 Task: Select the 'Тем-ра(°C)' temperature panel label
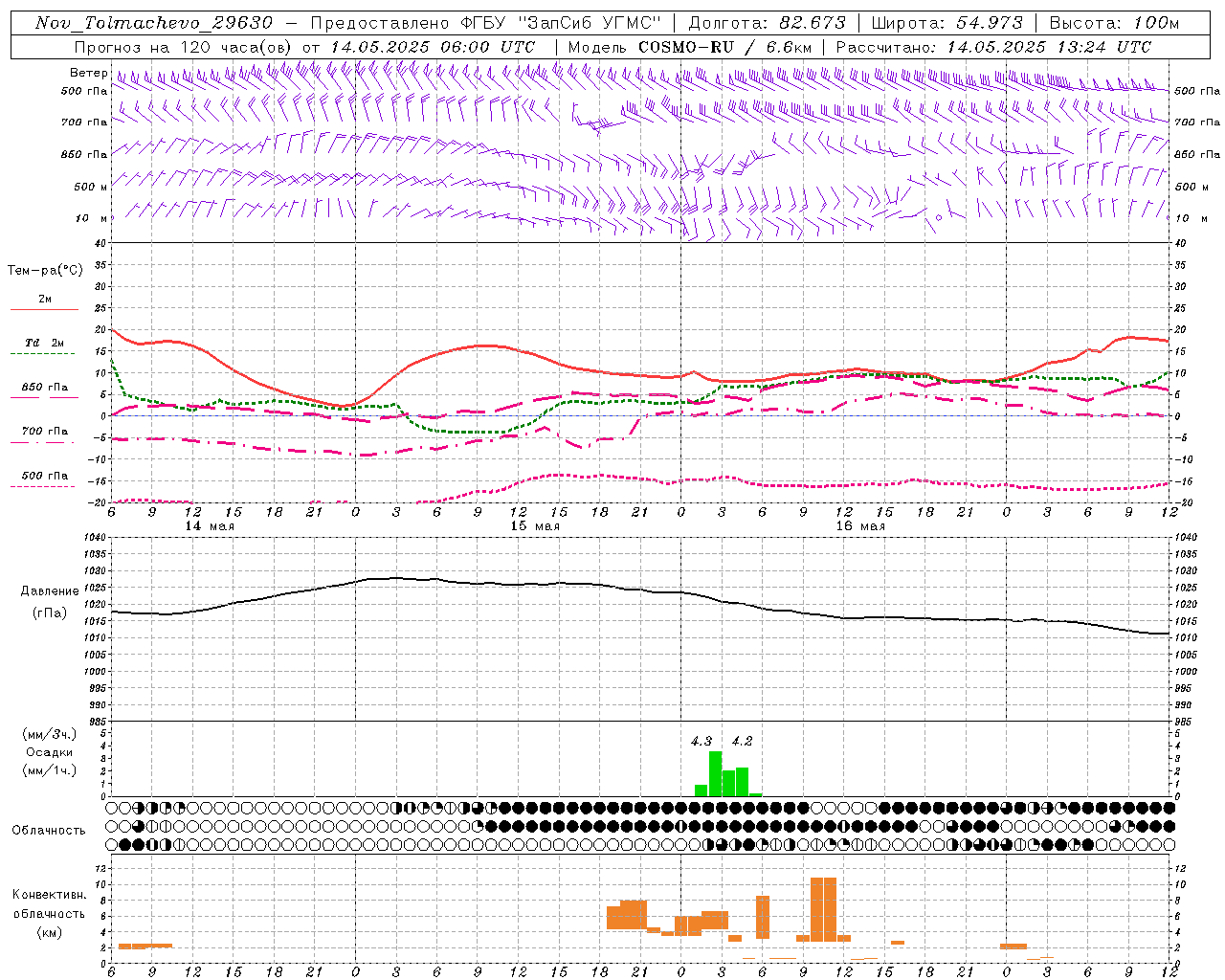(45, 271)
